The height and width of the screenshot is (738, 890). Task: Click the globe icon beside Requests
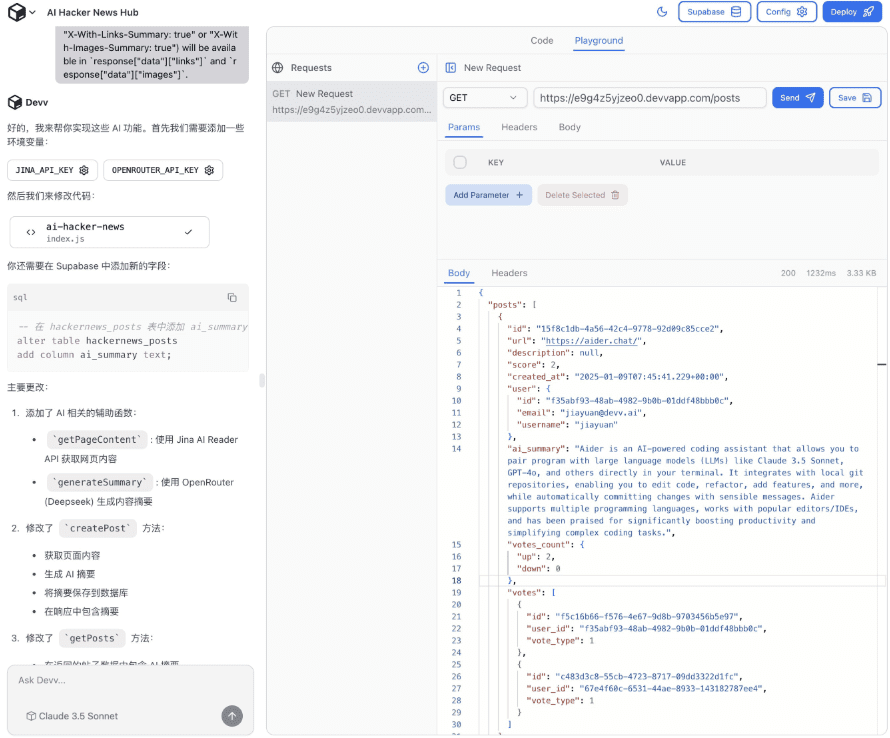278,68
